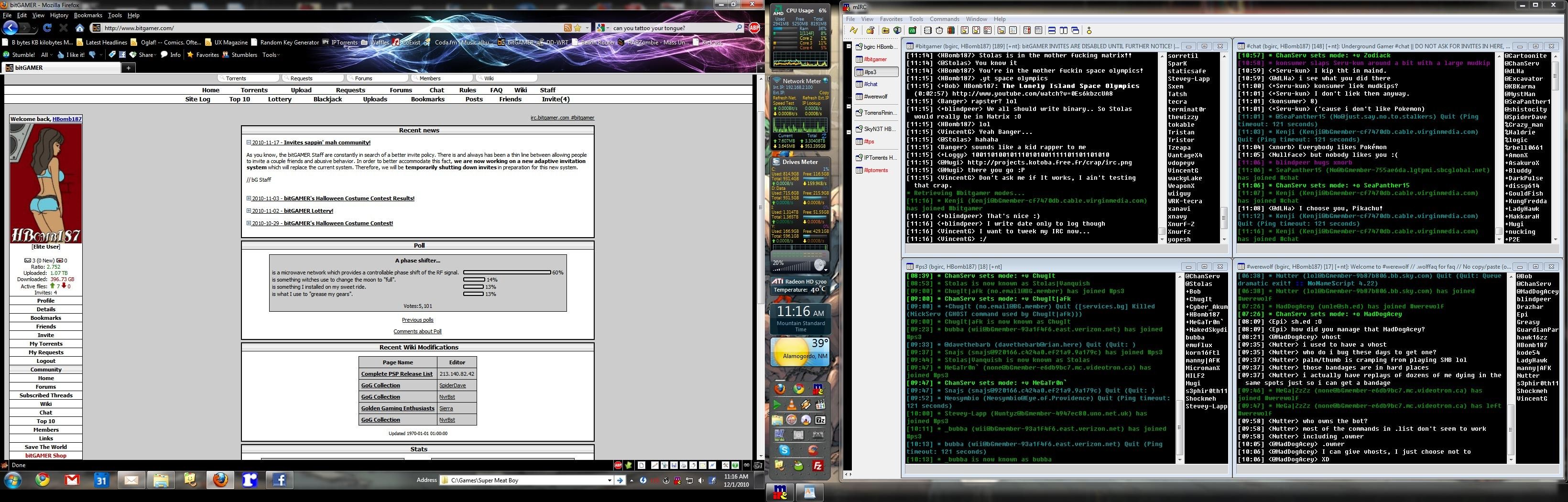The height and width of the screenshot is (502, 1568).
Task: Open the taskbar Address bar dropdown arrow
Action: coord(610,480)
